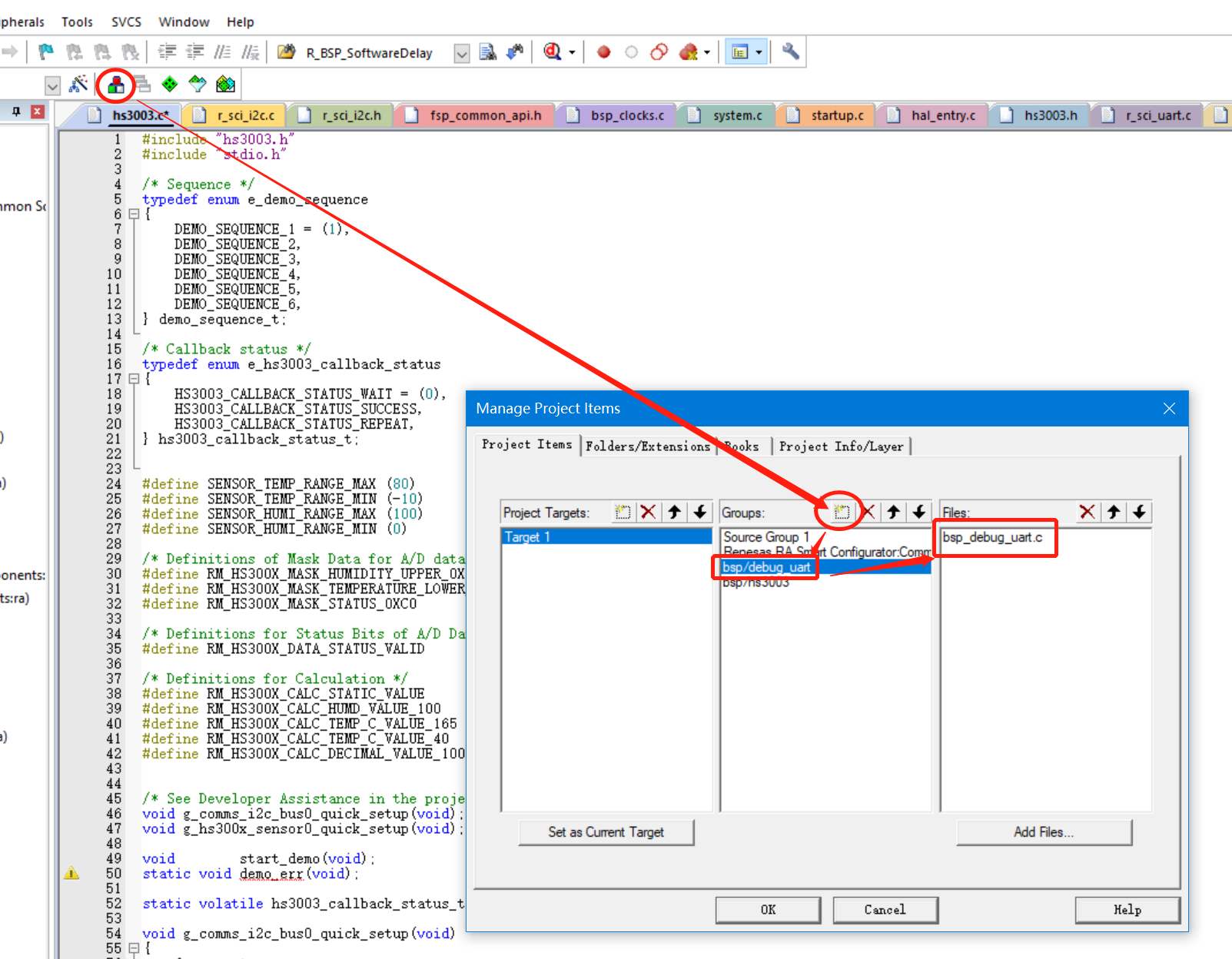The width and height of the screenshot is (1232, 959).
Task: Move group up arrow in Groups header
Action: 893,512
